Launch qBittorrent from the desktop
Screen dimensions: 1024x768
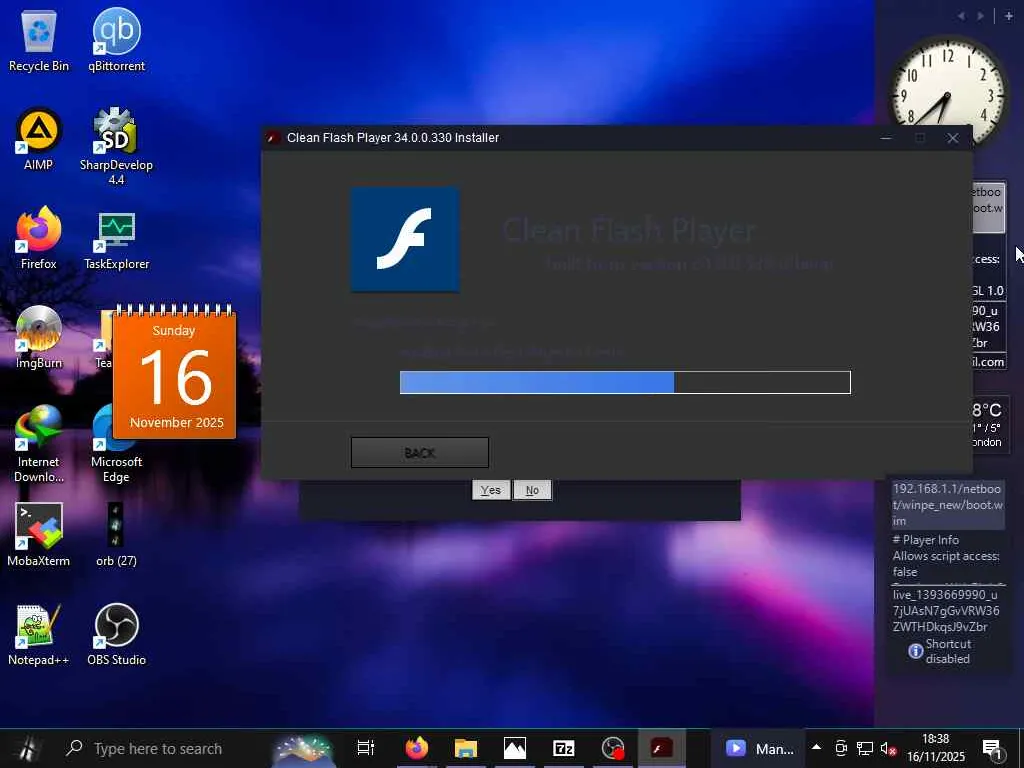pos(116,40)
